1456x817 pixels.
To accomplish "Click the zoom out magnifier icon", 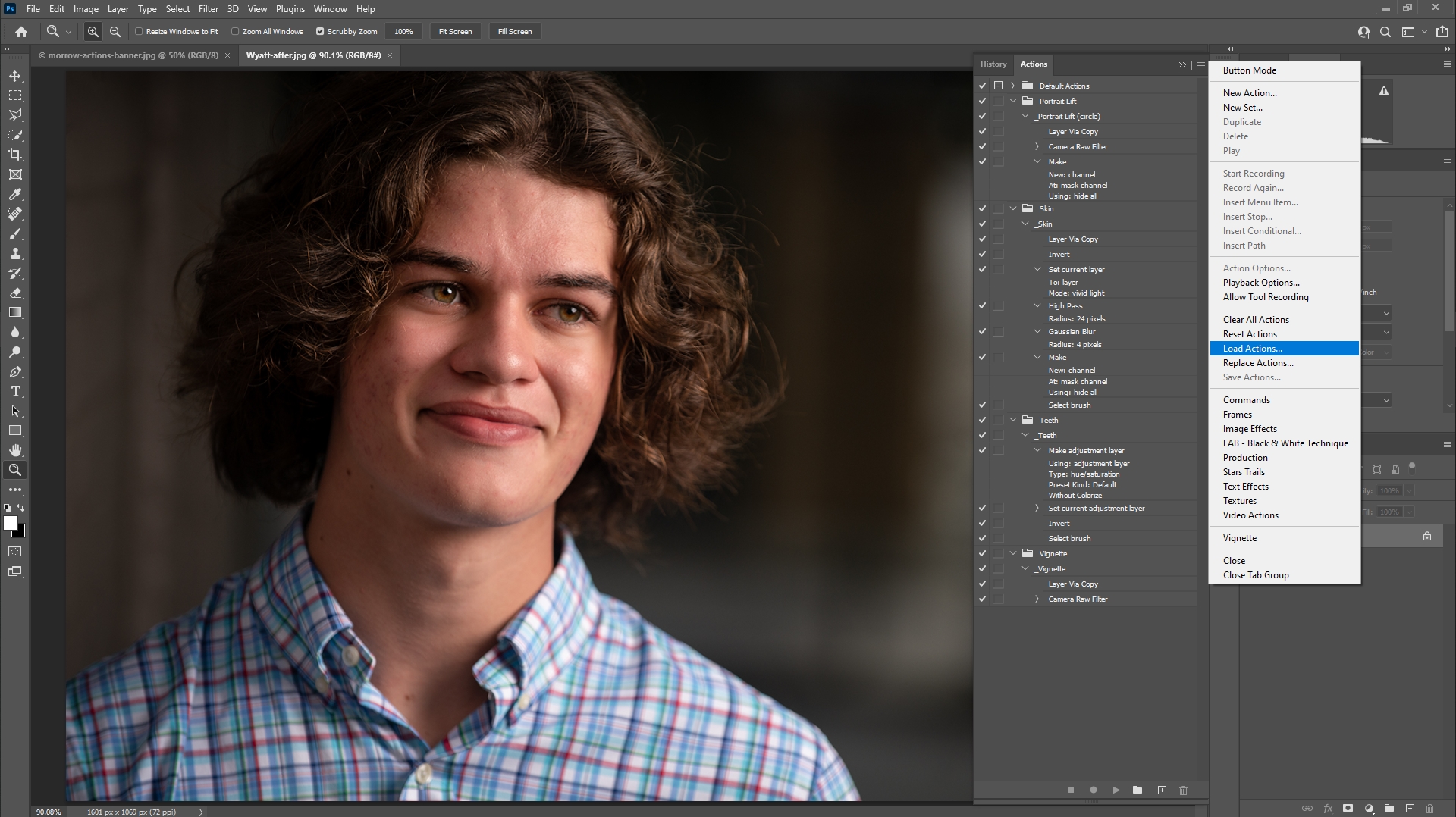I will point(115,31).
